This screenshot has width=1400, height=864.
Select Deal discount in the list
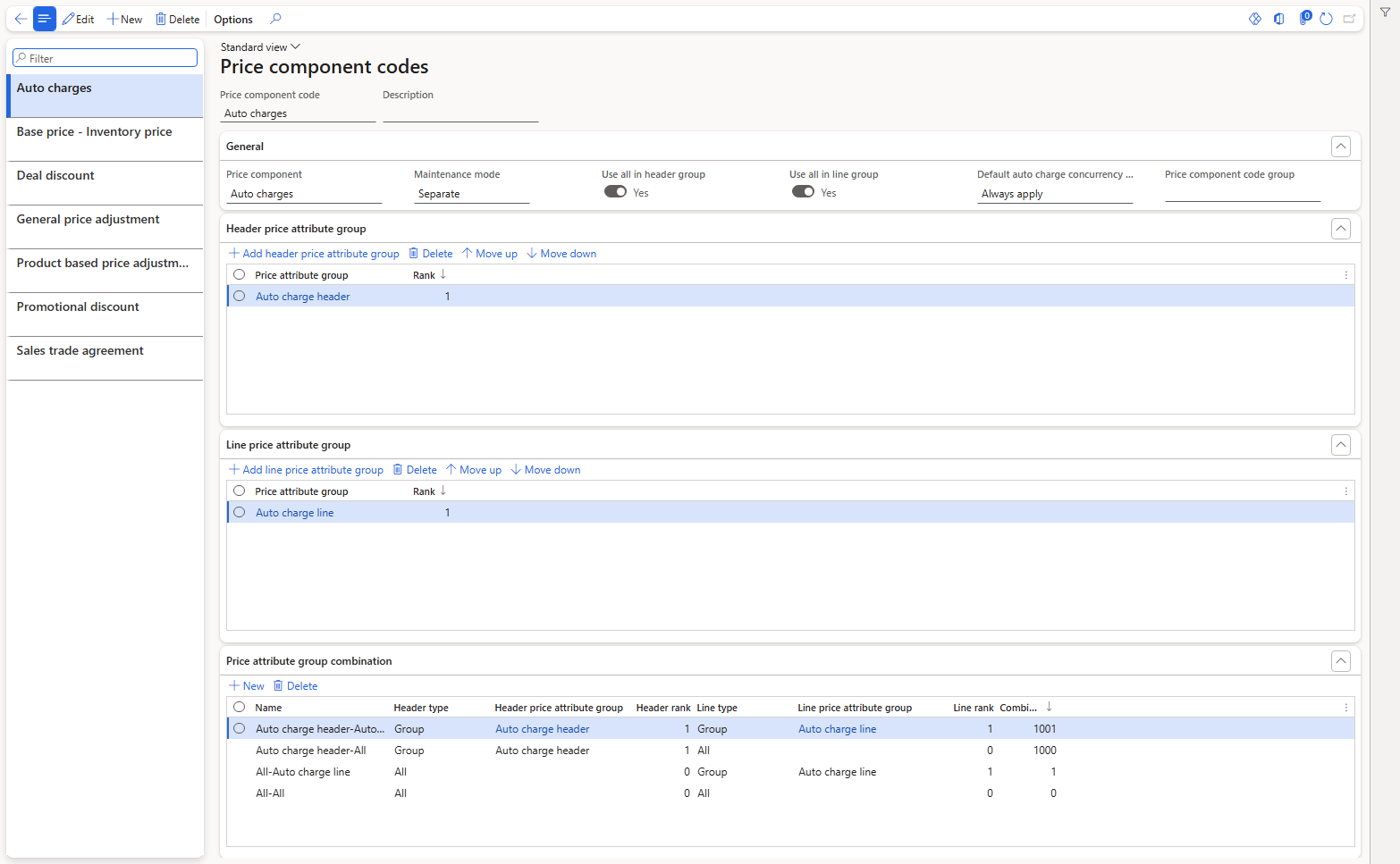pyautogui.click(x=105, y=183)
